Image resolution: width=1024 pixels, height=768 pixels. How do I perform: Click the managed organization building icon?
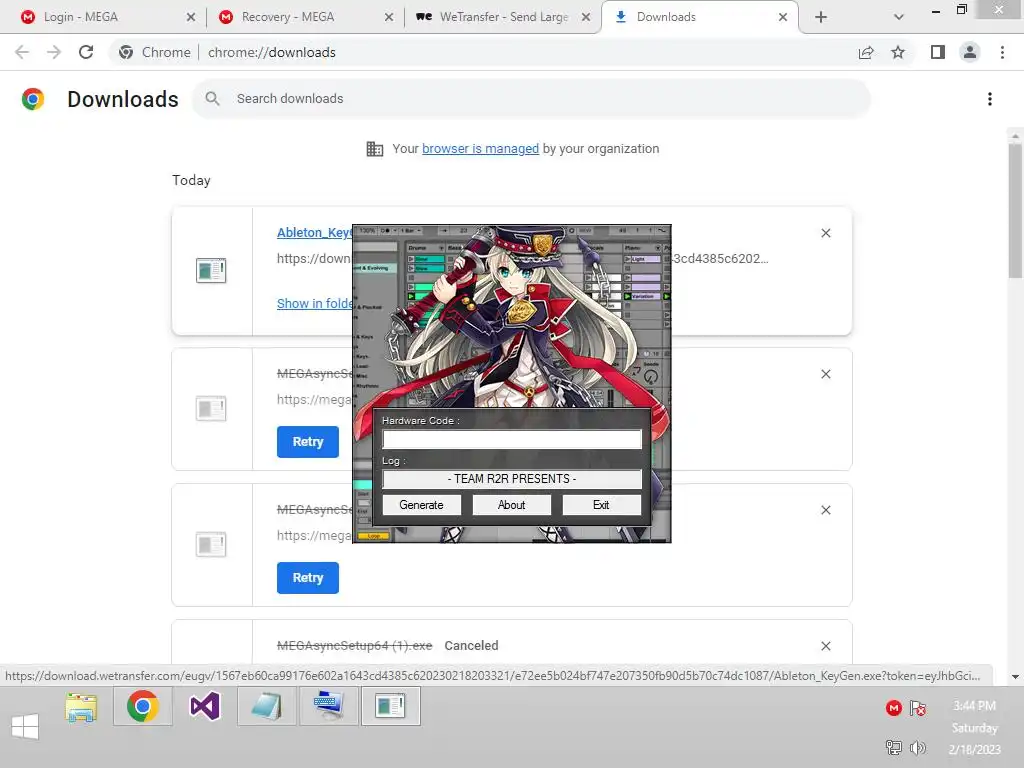click(x=375, y=149)
